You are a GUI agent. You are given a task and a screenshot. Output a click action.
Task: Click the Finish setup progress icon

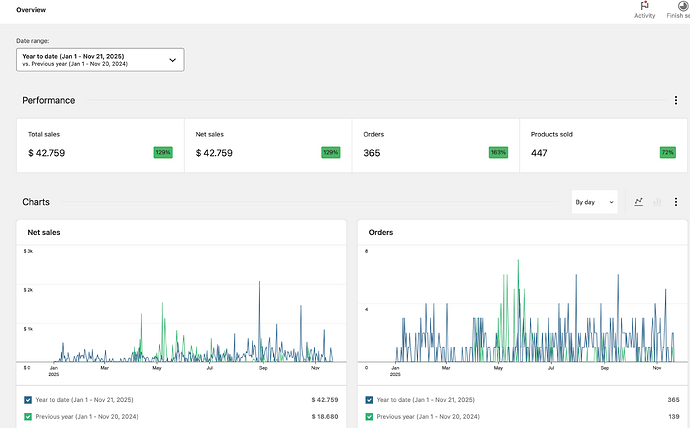tap(682, 7)
